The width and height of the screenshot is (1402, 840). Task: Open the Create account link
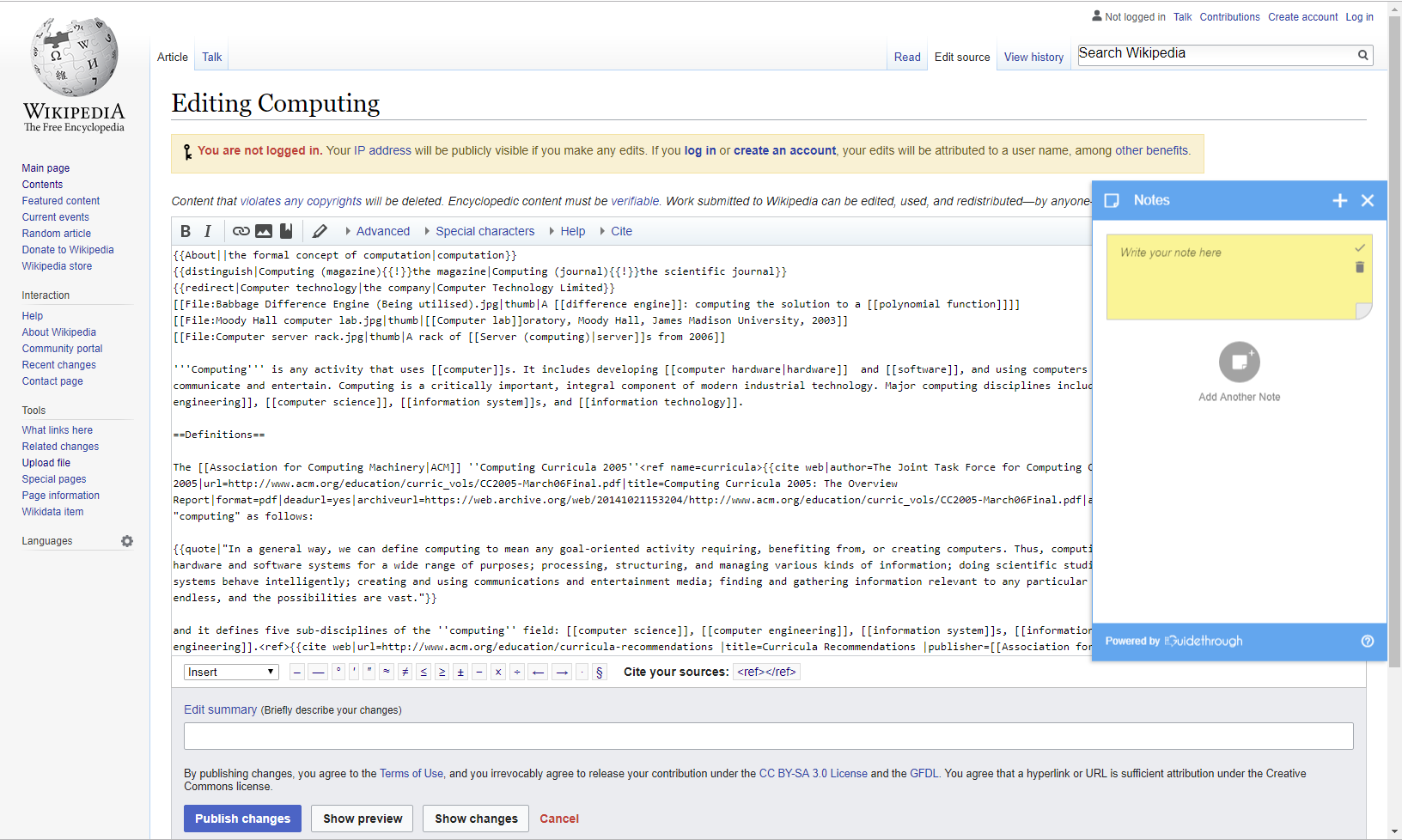(x=1302, y=17)
